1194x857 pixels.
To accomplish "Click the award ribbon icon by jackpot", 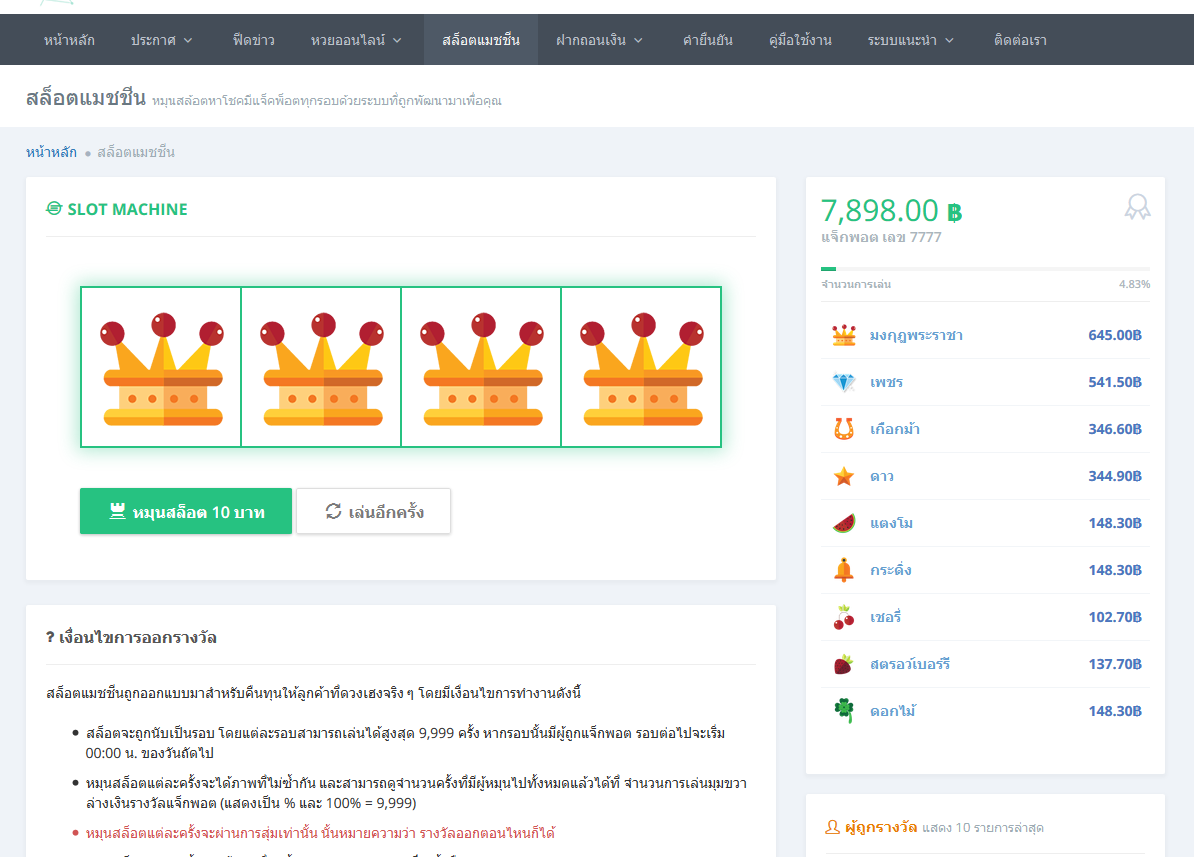I will (1137, 207).
